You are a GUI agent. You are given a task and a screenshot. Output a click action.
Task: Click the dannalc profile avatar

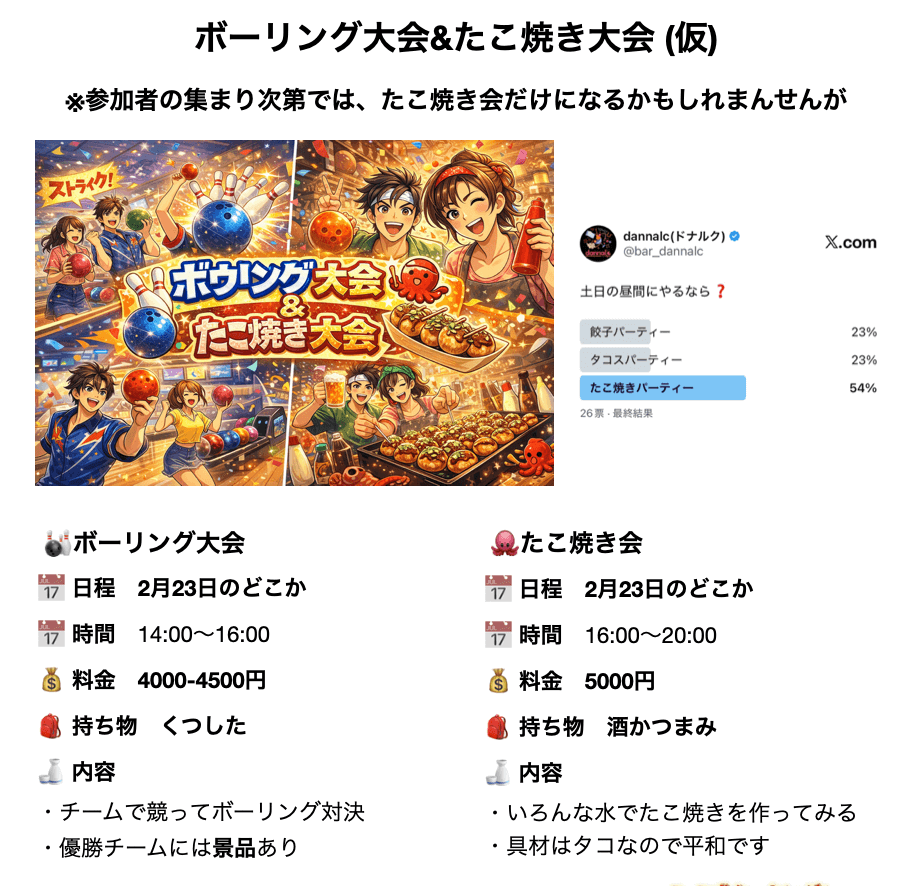click(x=598, y=244)
